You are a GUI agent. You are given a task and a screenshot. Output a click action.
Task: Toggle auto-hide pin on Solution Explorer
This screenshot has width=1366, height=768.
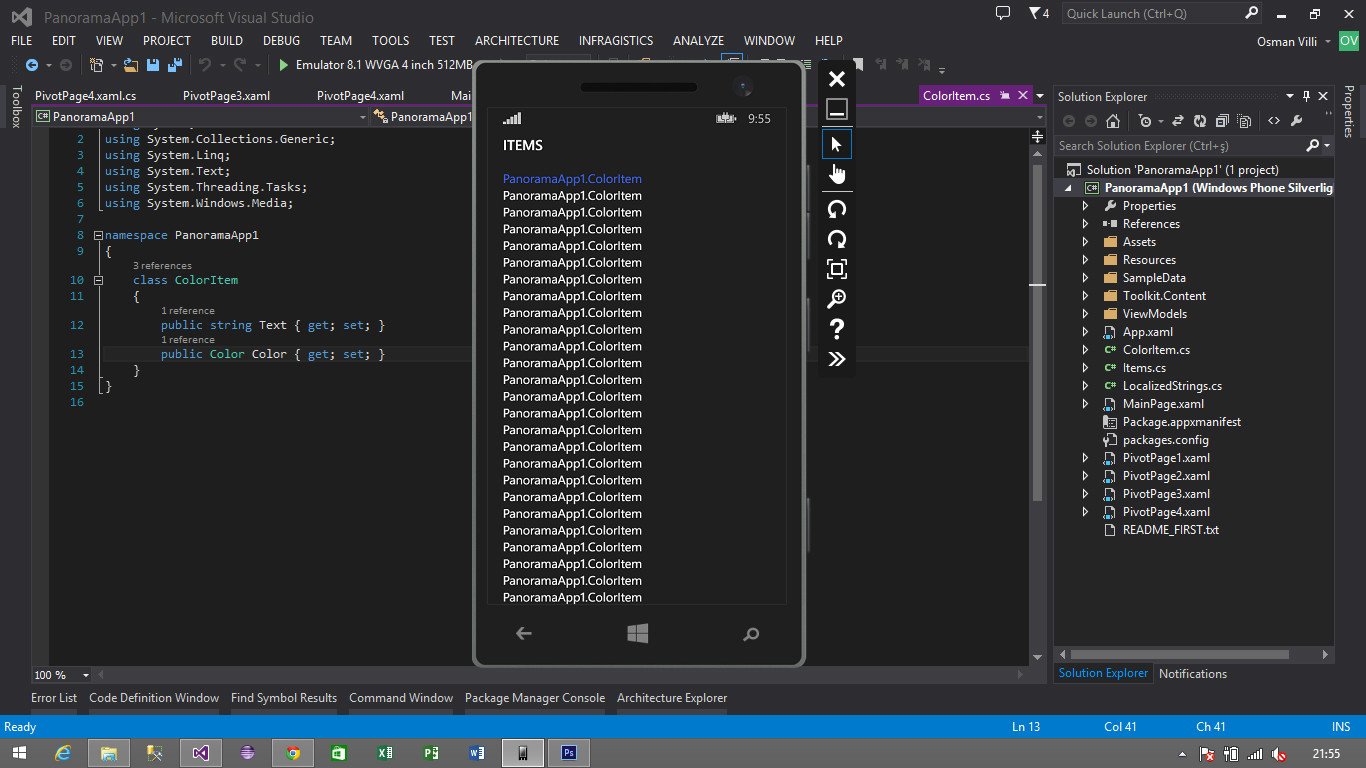click(1306, 96)
